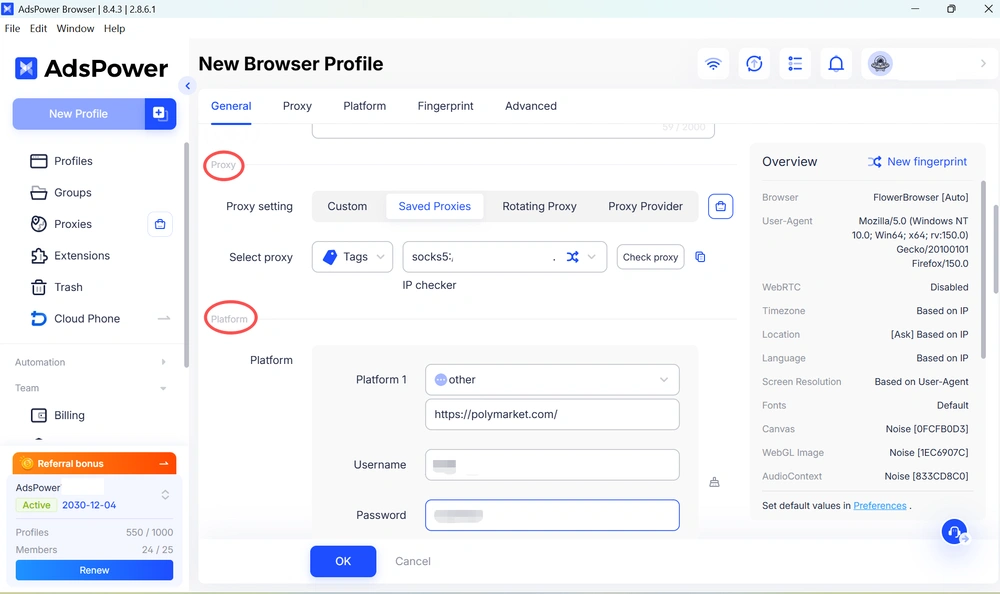1000x594 pixels.
Task: Open the Preferences link
Action: (x=879, y=505)
